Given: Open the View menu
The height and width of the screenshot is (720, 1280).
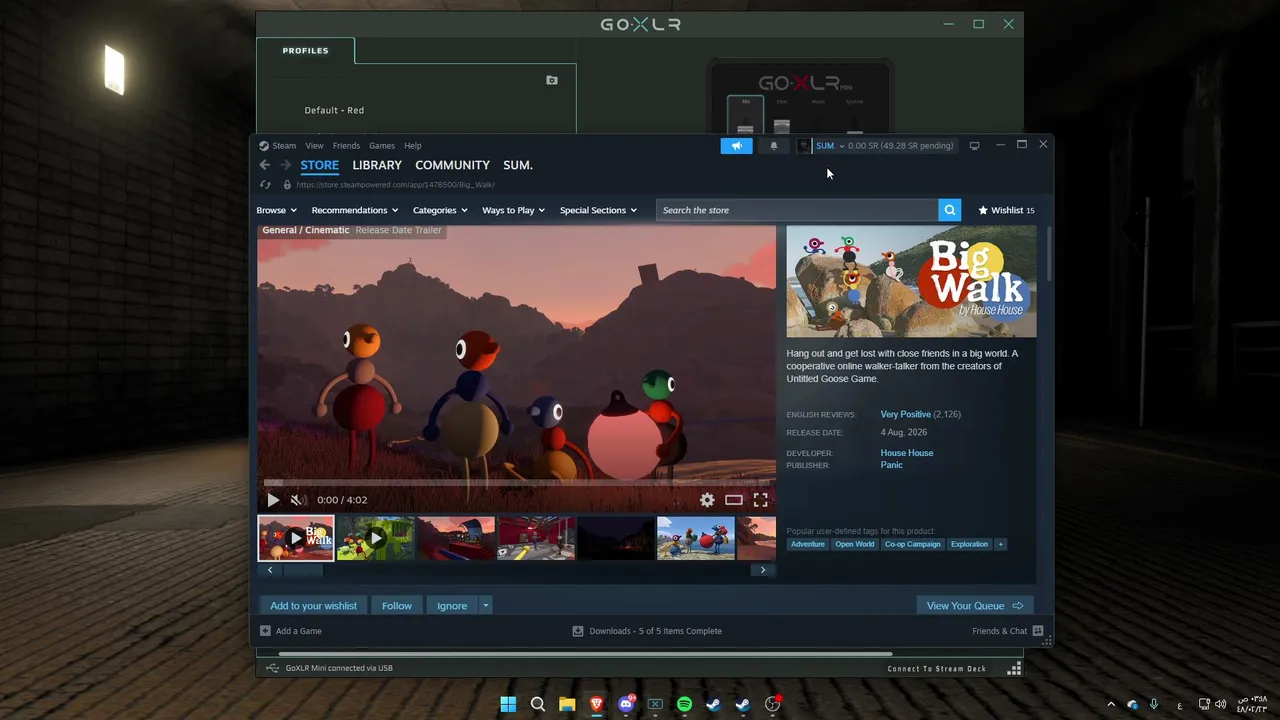Looking at the screenshot, I should coord(314,146).
